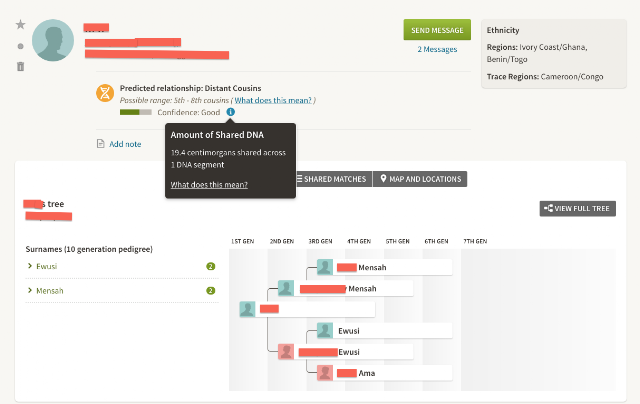Click the blue confidence info icon
Image resolution: width=640 pixels, height=404 pixels.
(231, 112)
